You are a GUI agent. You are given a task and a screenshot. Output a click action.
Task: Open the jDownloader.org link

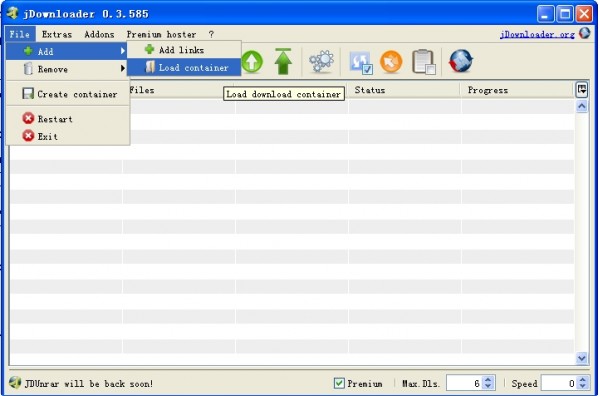(x=537, y=34)
